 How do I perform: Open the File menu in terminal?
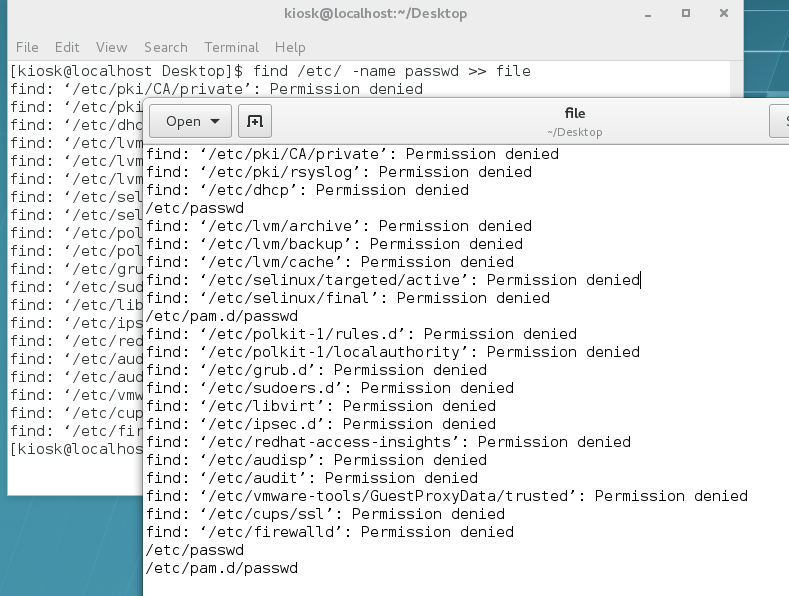[27, 47]
